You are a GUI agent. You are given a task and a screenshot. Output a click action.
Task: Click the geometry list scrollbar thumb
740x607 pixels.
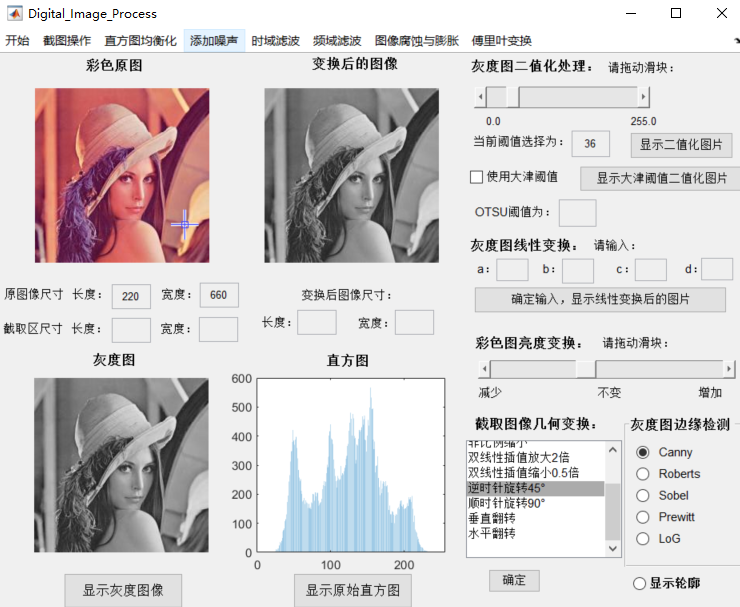(613, 512)
